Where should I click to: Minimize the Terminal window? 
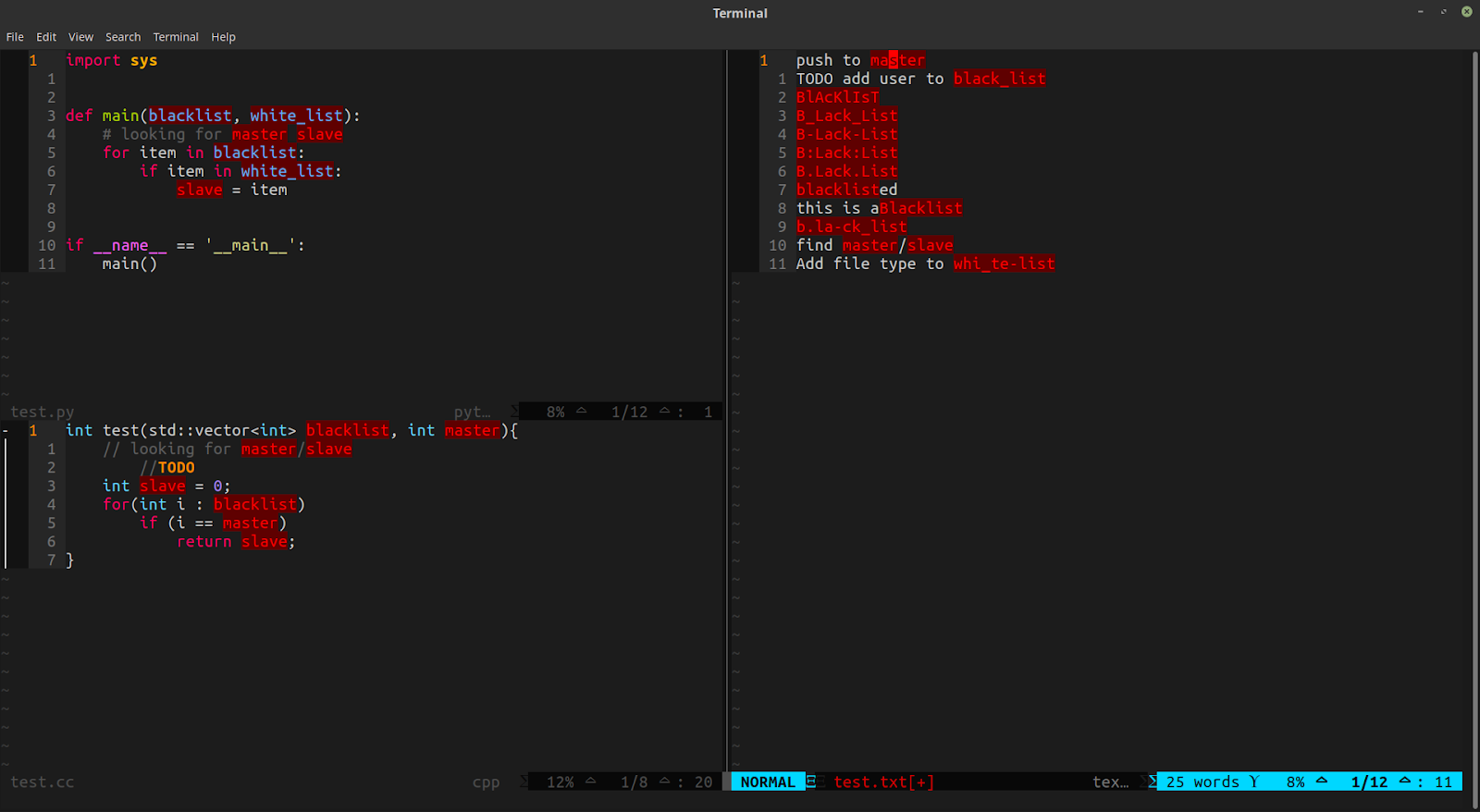pos(1420,12)
